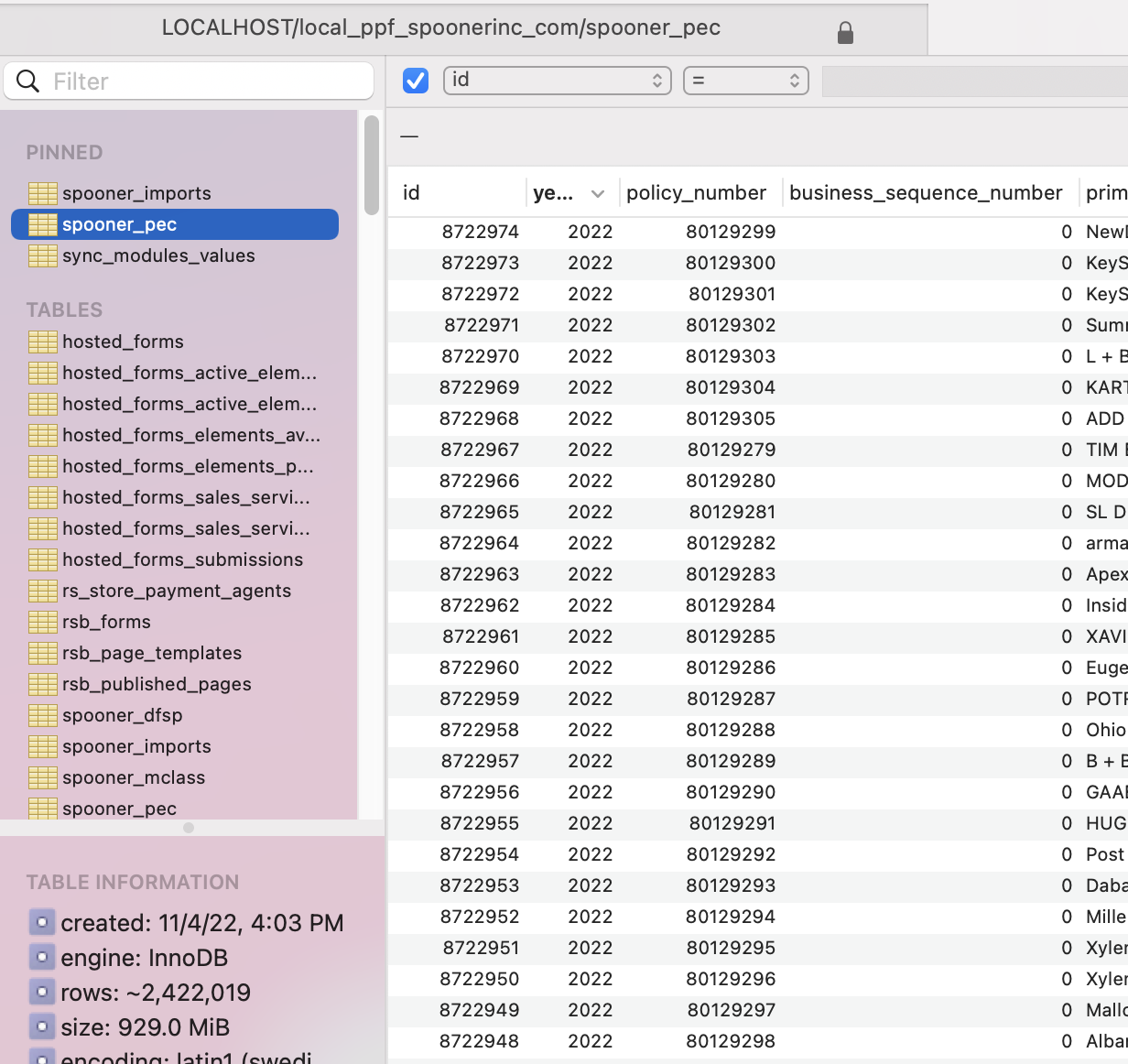Click the spooner_dfsp table icon
1128x1064 pixels.
(43, 715)
